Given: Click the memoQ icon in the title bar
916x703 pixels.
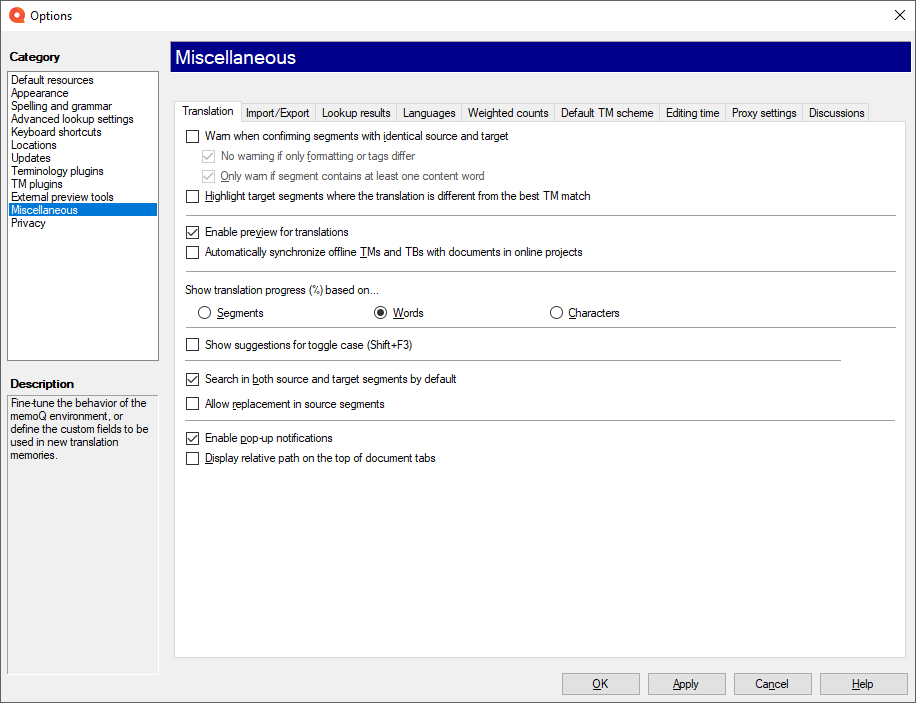Looking at the screenshot, I should click(x=15, y=15).
